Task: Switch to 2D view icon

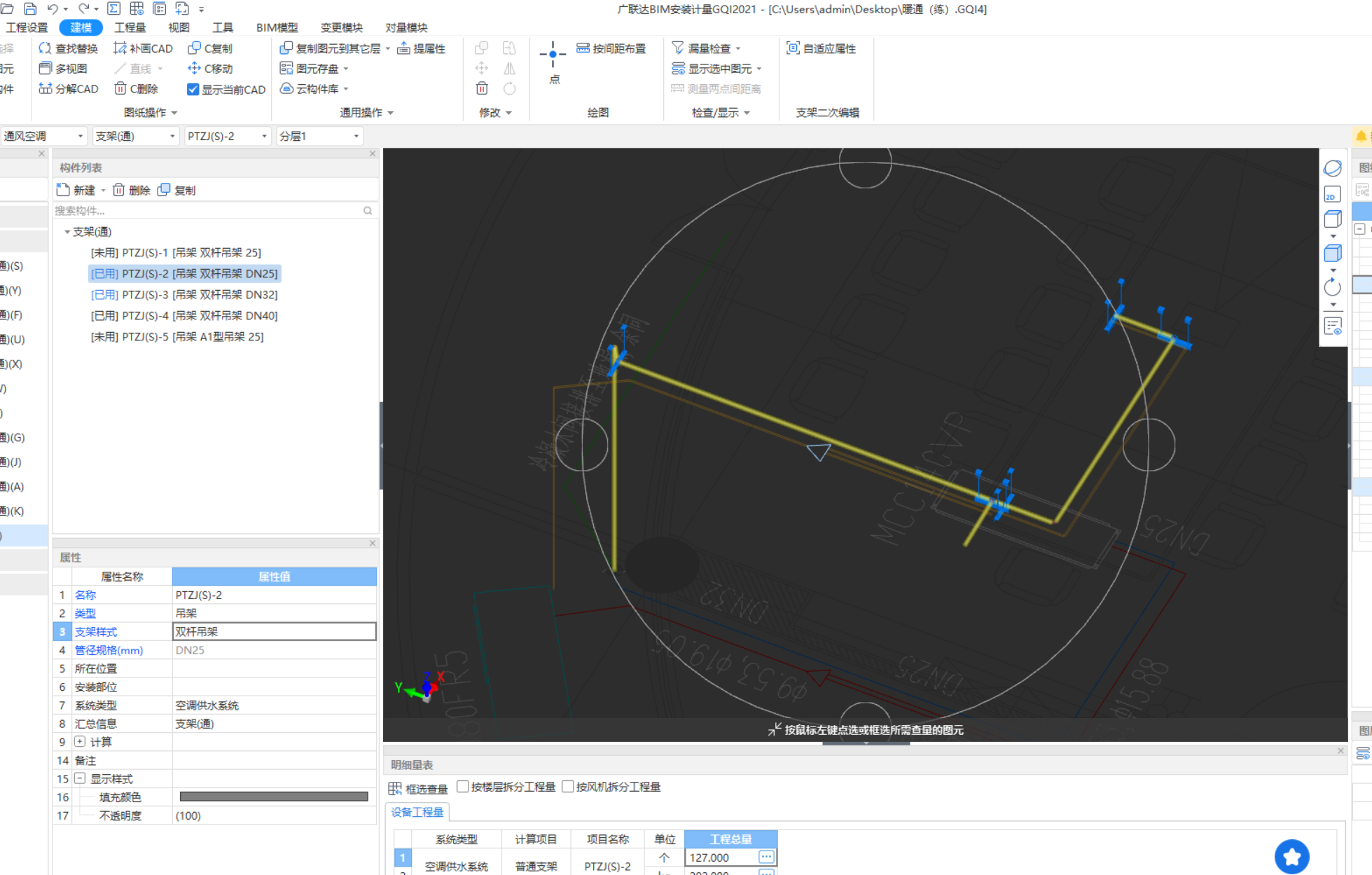Action: 1333,194
